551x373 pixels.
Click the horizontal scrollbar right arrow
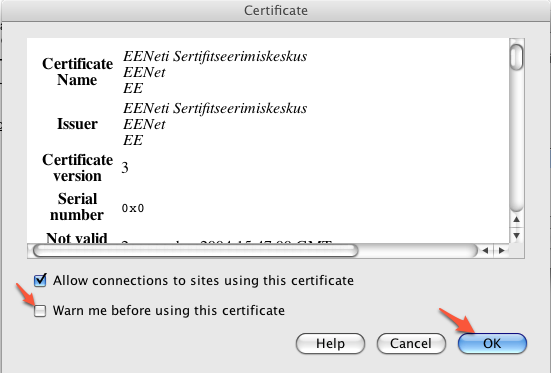coord(501,251)
